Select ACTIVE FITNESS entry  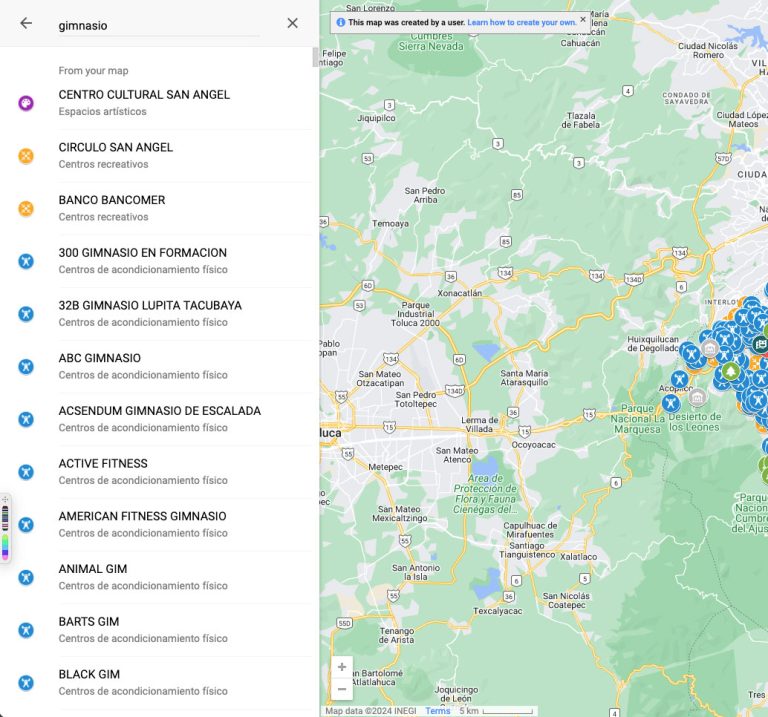pos(157,472)
